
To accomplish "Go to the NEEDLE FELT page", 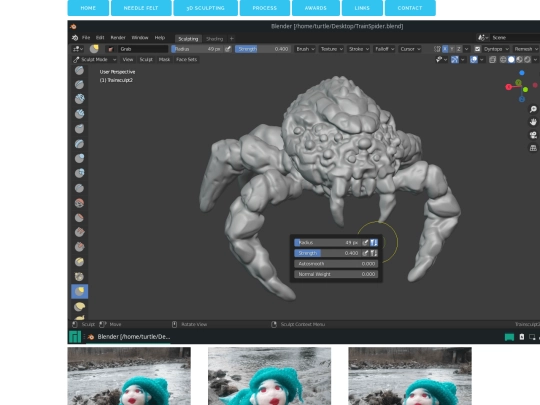I will click(x=141, y=8).
